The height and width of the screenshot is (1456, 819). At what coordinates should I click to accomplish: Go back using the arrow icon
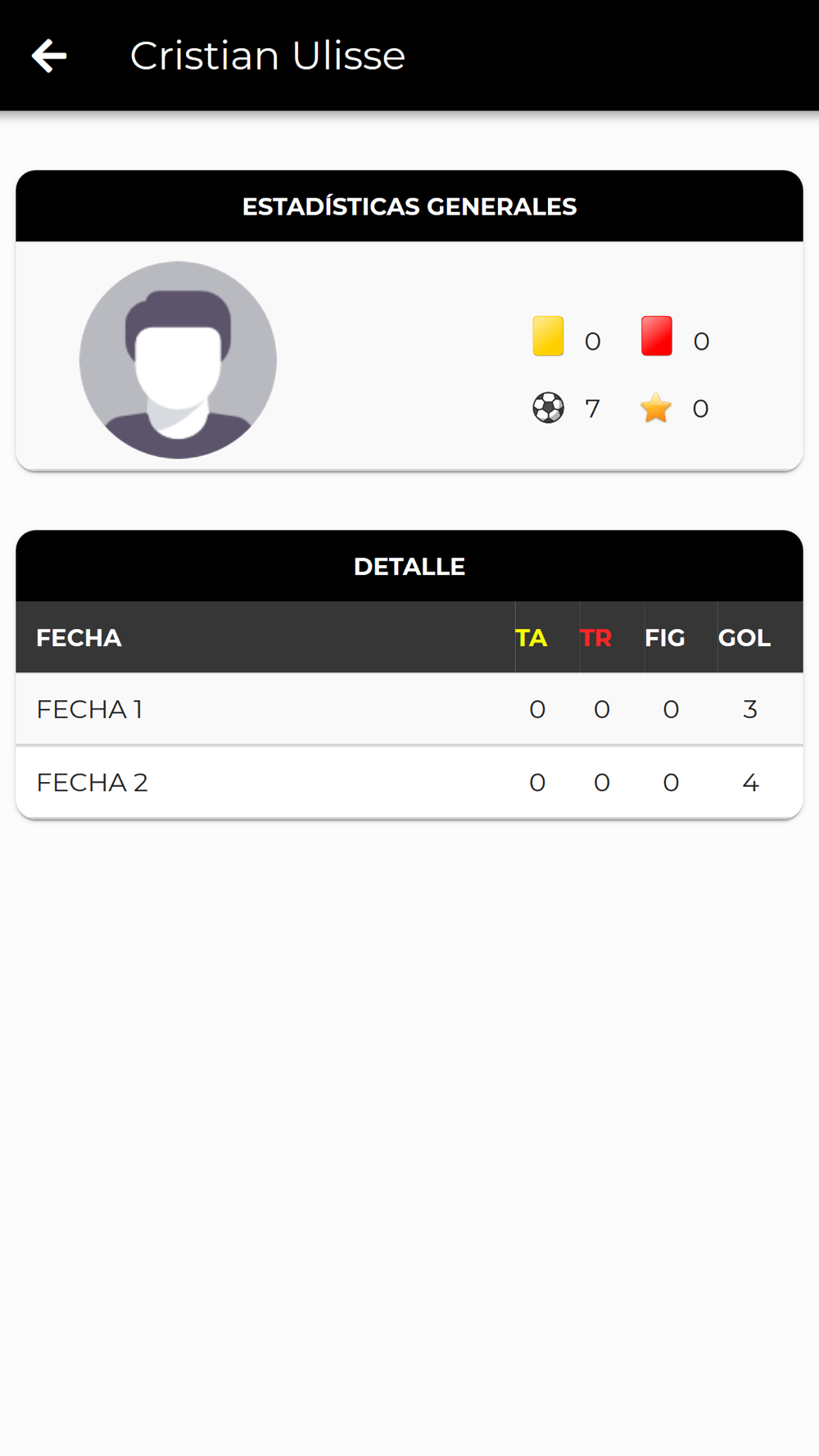[49, 56]
